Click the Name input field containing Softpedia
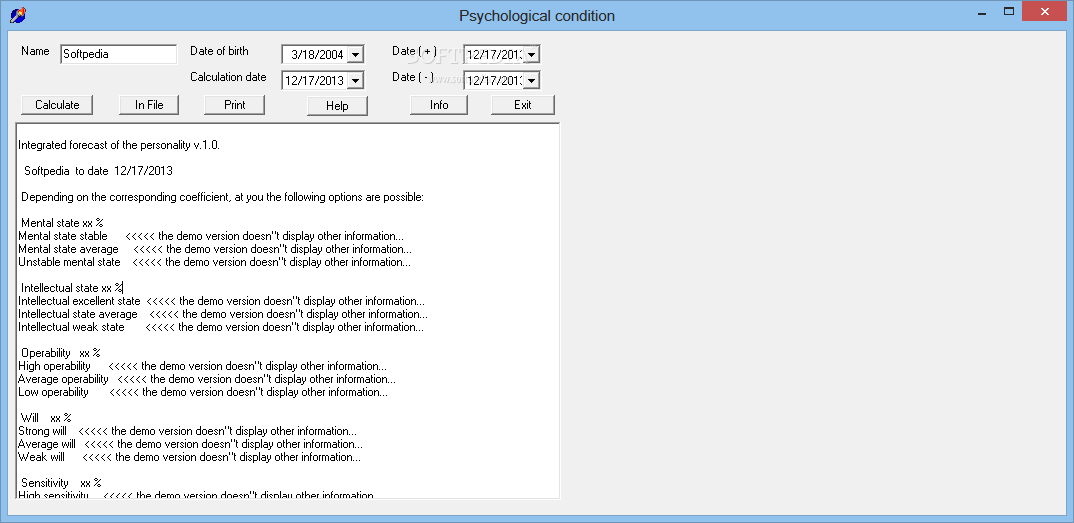This screenshot has height=523, width=1074. click(118, 54)
